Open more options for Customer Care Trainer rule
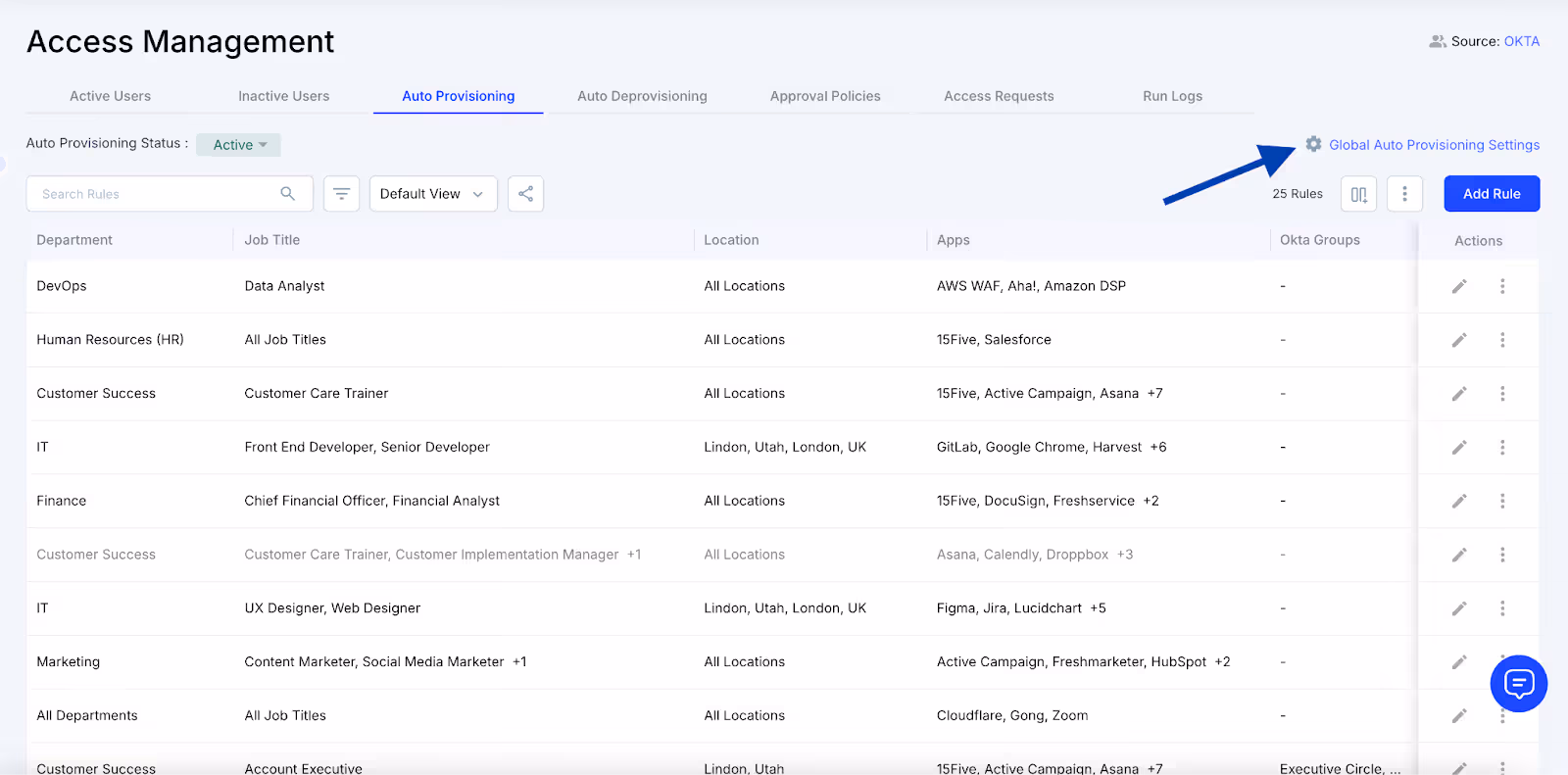This screenshot has width=1568, height=775. coord(1501,394)
